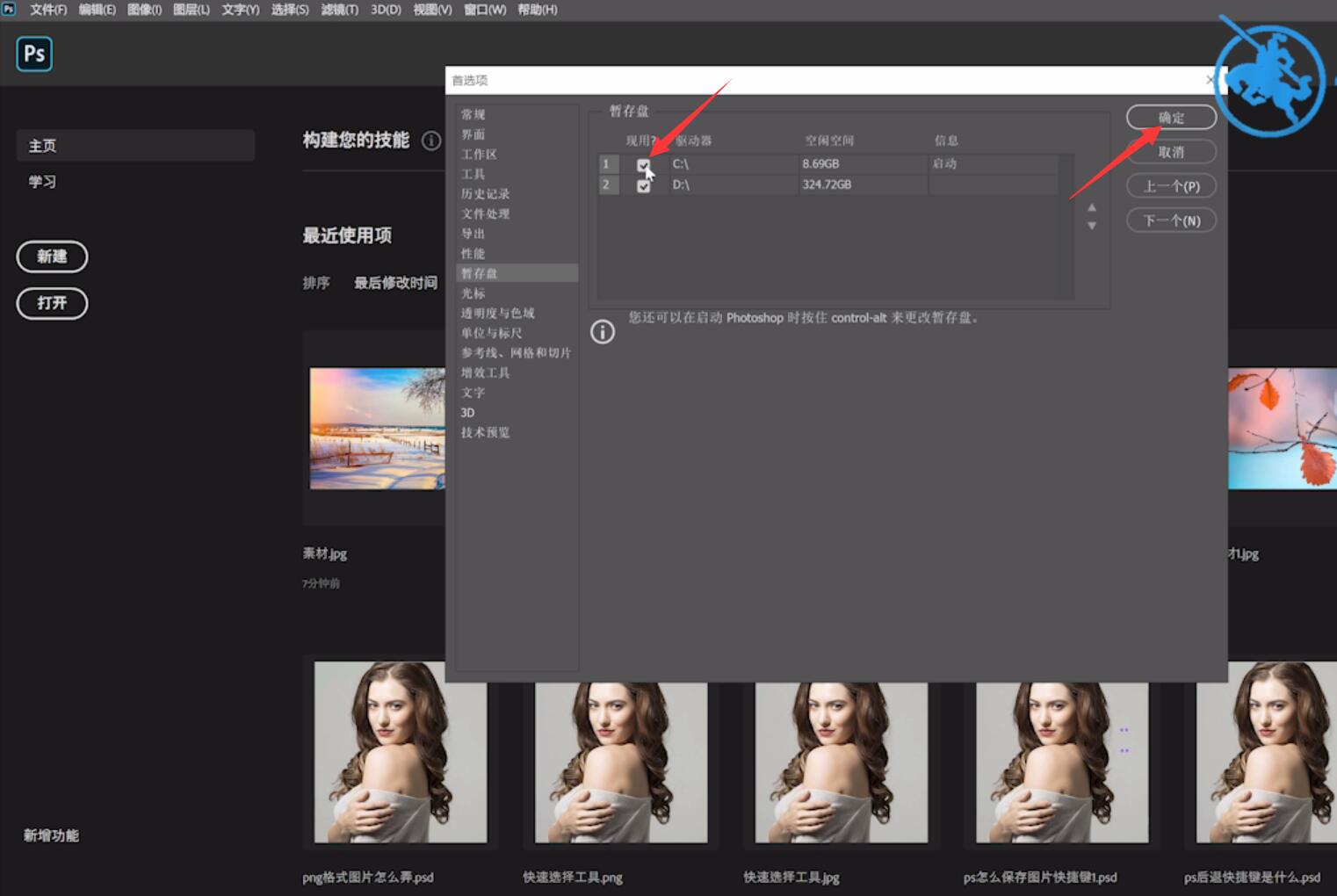Click info icon beside 构建您的技能
The width and height of the screenshot is (1337, 896).
point(431,141)
